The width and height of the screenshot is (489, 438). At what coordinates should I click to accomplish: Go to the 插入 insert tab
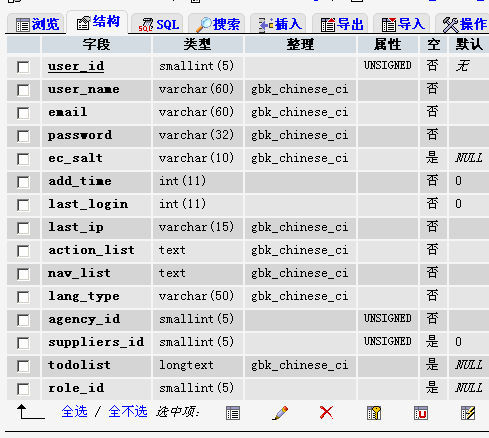279,24
